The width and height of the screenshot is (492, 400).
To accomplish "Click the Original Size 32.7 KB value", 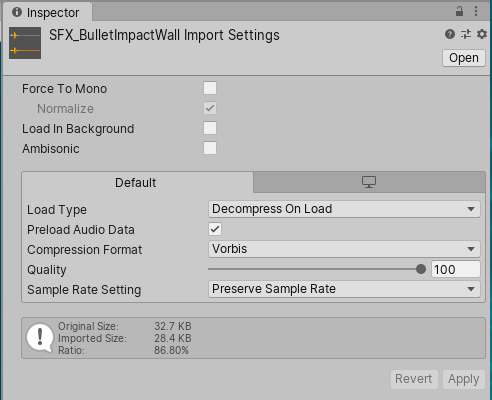I will pyautogui.click(x=173, y=326).
